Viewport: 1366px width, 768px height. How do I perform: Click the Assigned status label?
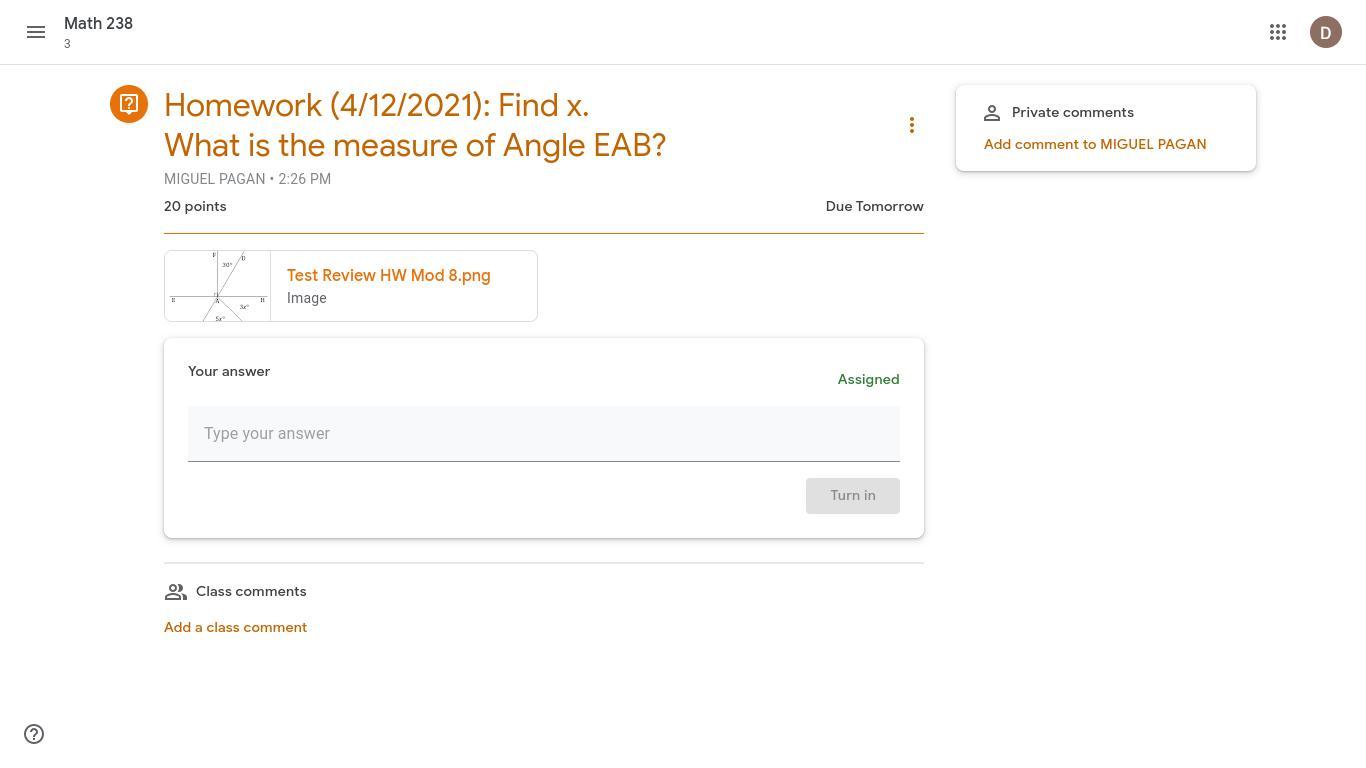[868, 379]
